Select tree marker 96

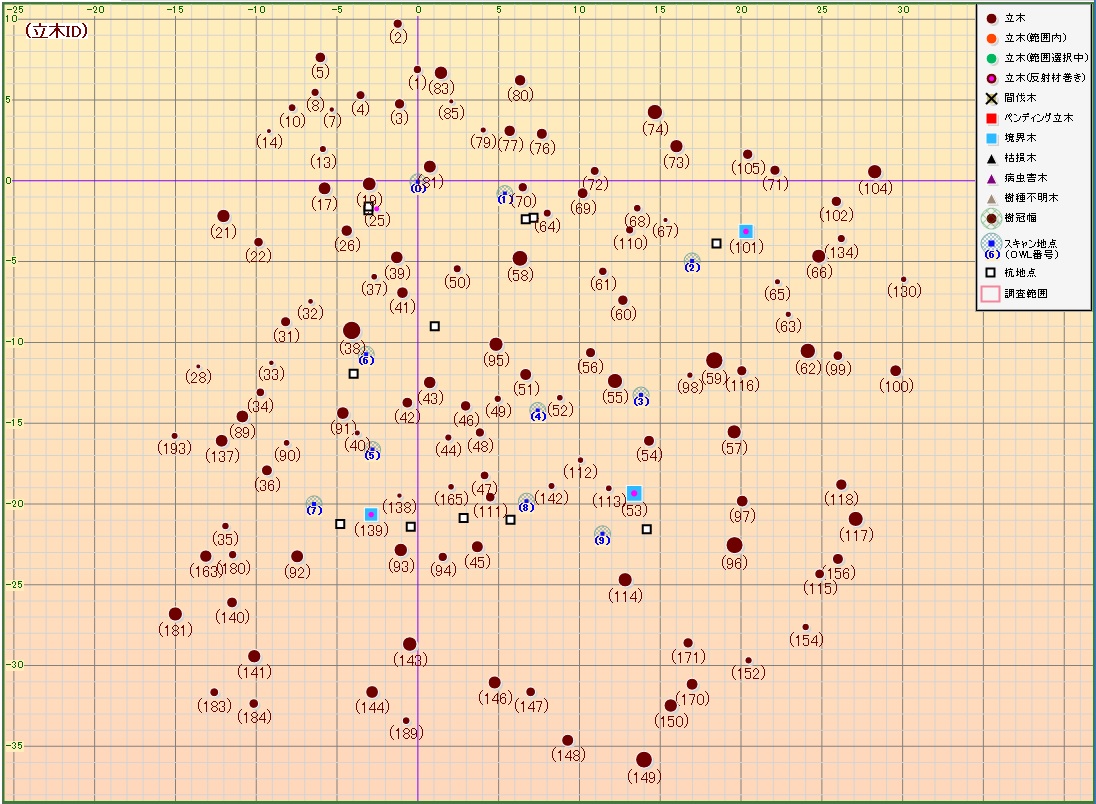[734, 545]
